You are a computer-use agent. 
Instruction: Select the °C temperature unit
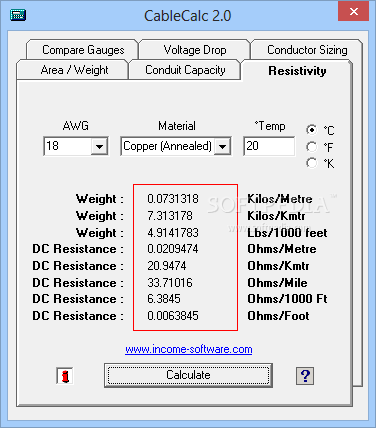click(311, 130)
